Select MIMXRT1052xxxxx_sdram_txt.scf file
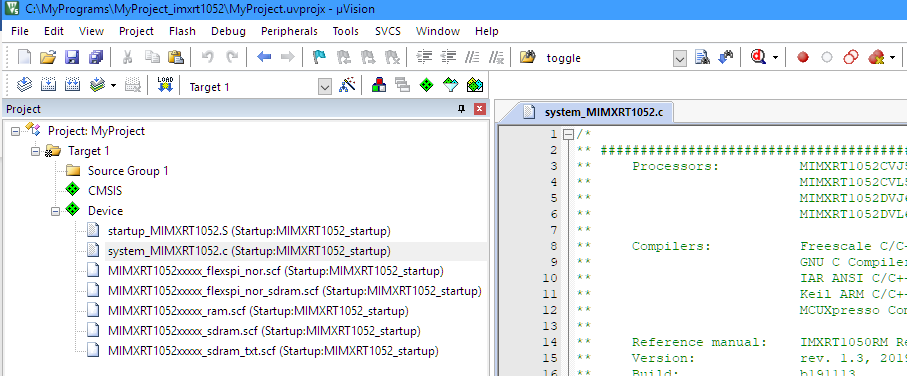Screen dimensions: 907x376 coord(273,351)
